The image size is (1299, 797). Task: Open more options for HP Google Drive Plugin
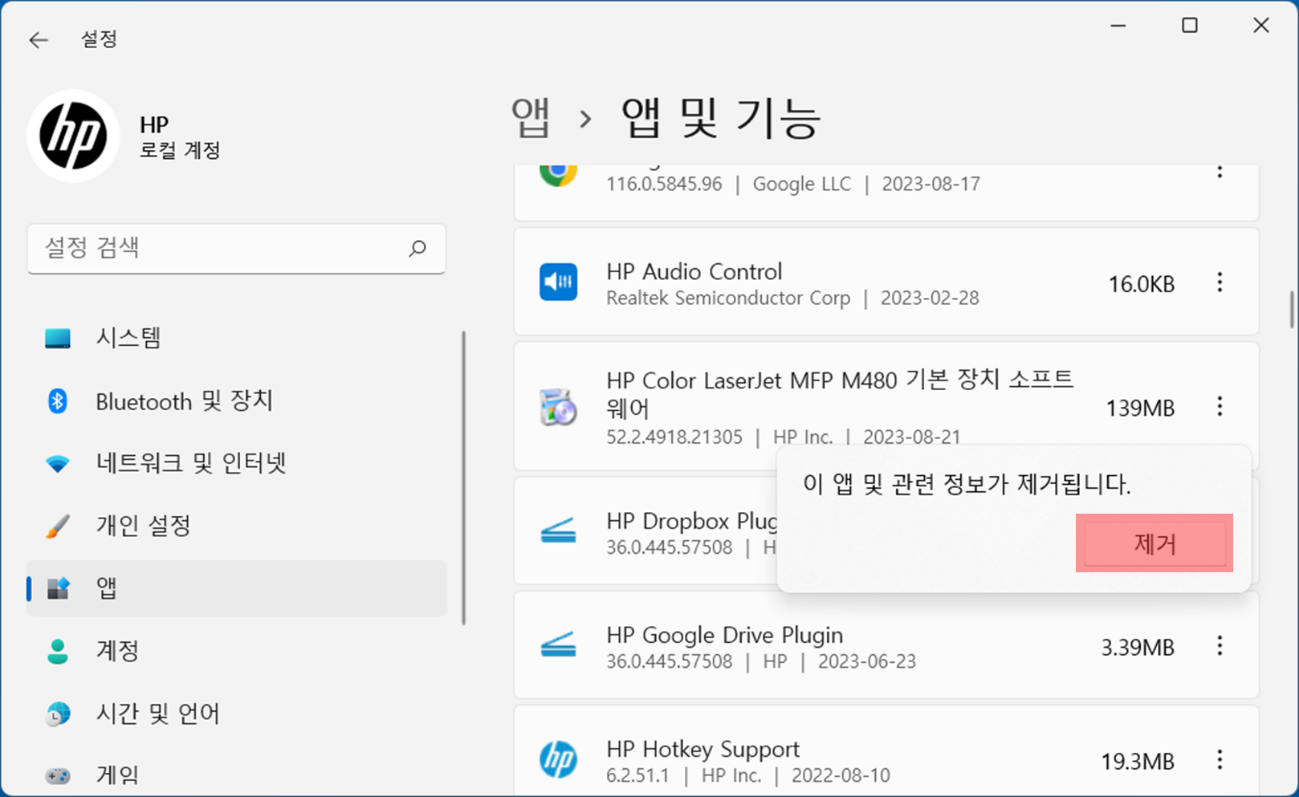1219,646
